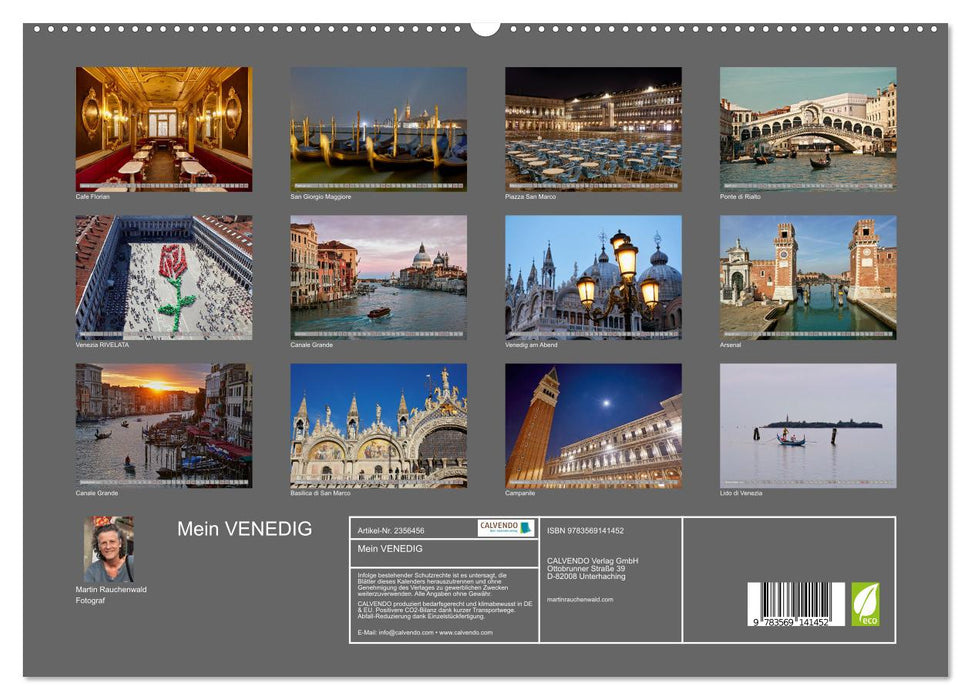The image size is (971, 700).
Task: Open the Lido di Venezia lagoon photo
Action: click(808, 426)
